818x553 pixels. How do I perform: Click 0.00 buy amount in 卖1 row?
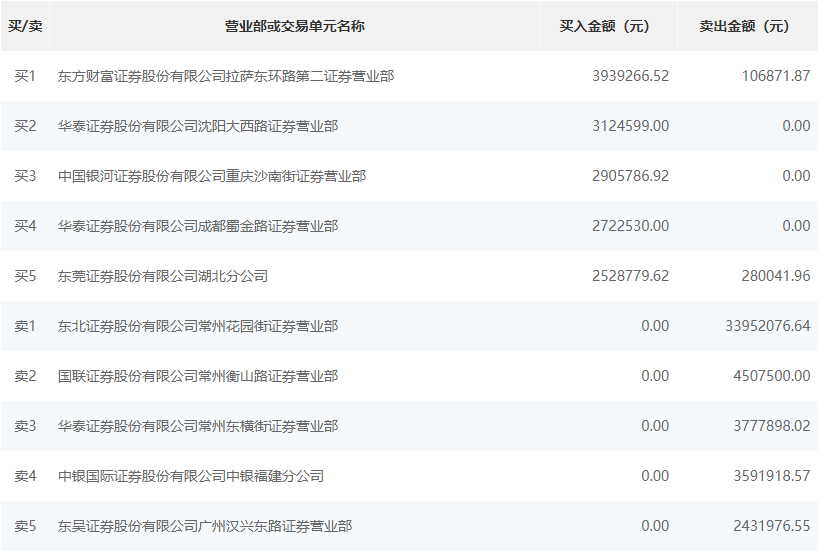pyautogui.click(x=655, y=326)
